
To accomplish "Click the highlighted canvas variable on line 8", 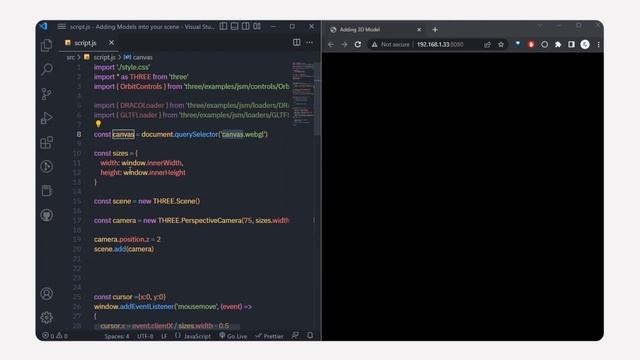I will pyautogui.click(x=123, y=134).
